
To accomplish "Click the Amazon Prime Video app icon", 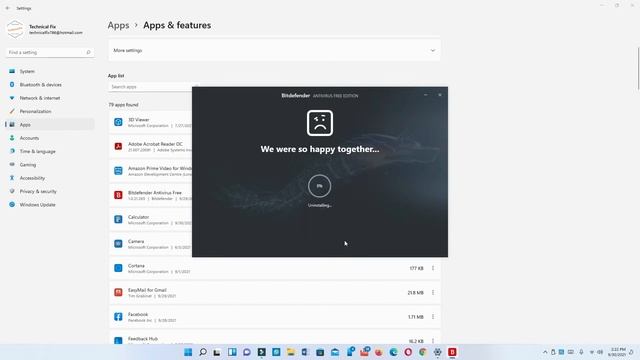I will pos(118,171).
